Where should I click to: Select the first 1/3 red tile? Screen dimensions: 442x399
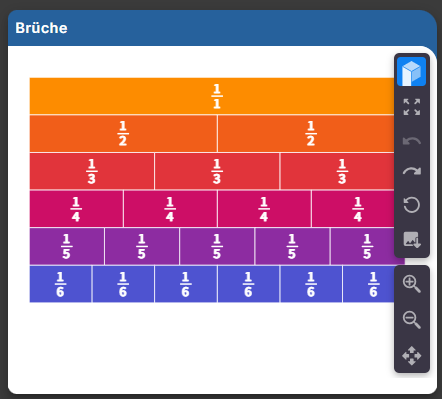pyautogui.click(x=92, y=171)
